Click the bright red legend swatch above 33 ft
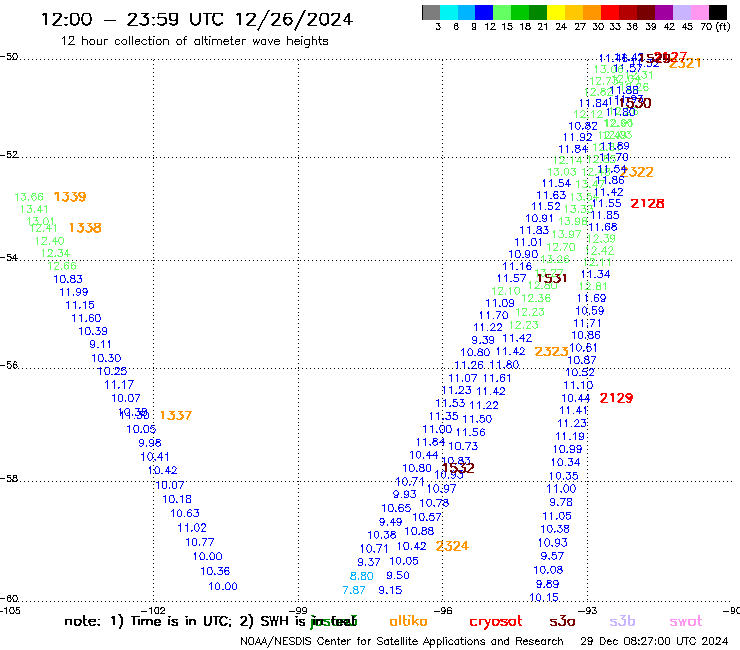This screenshot has height=650, width=740. [x=609, y=12]
